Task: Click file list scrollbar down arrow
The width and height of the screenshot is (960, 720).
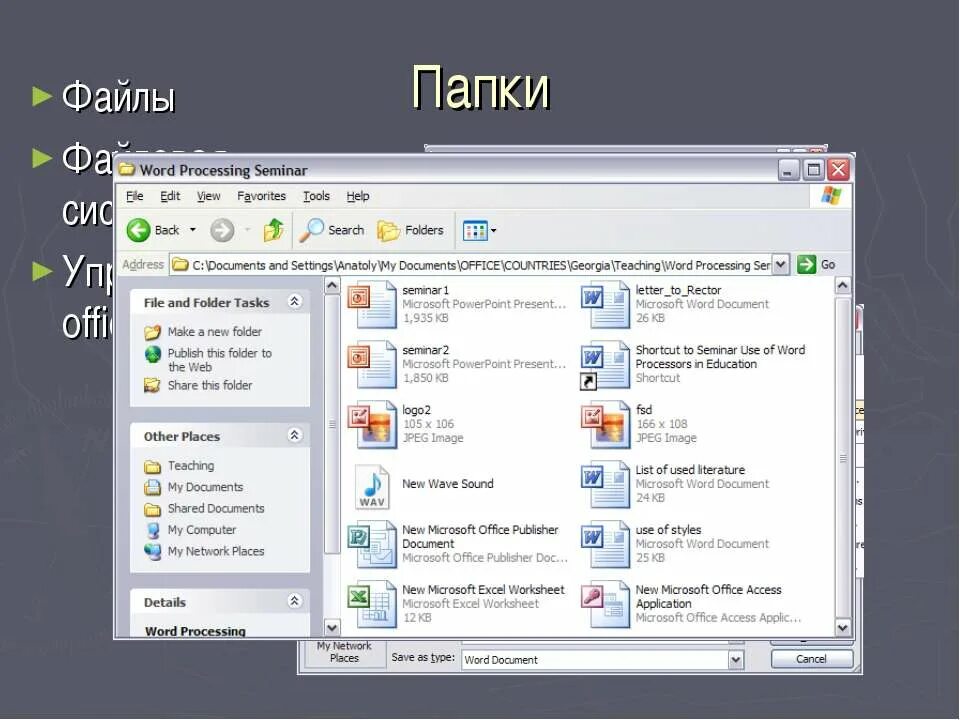Action: 842,628
